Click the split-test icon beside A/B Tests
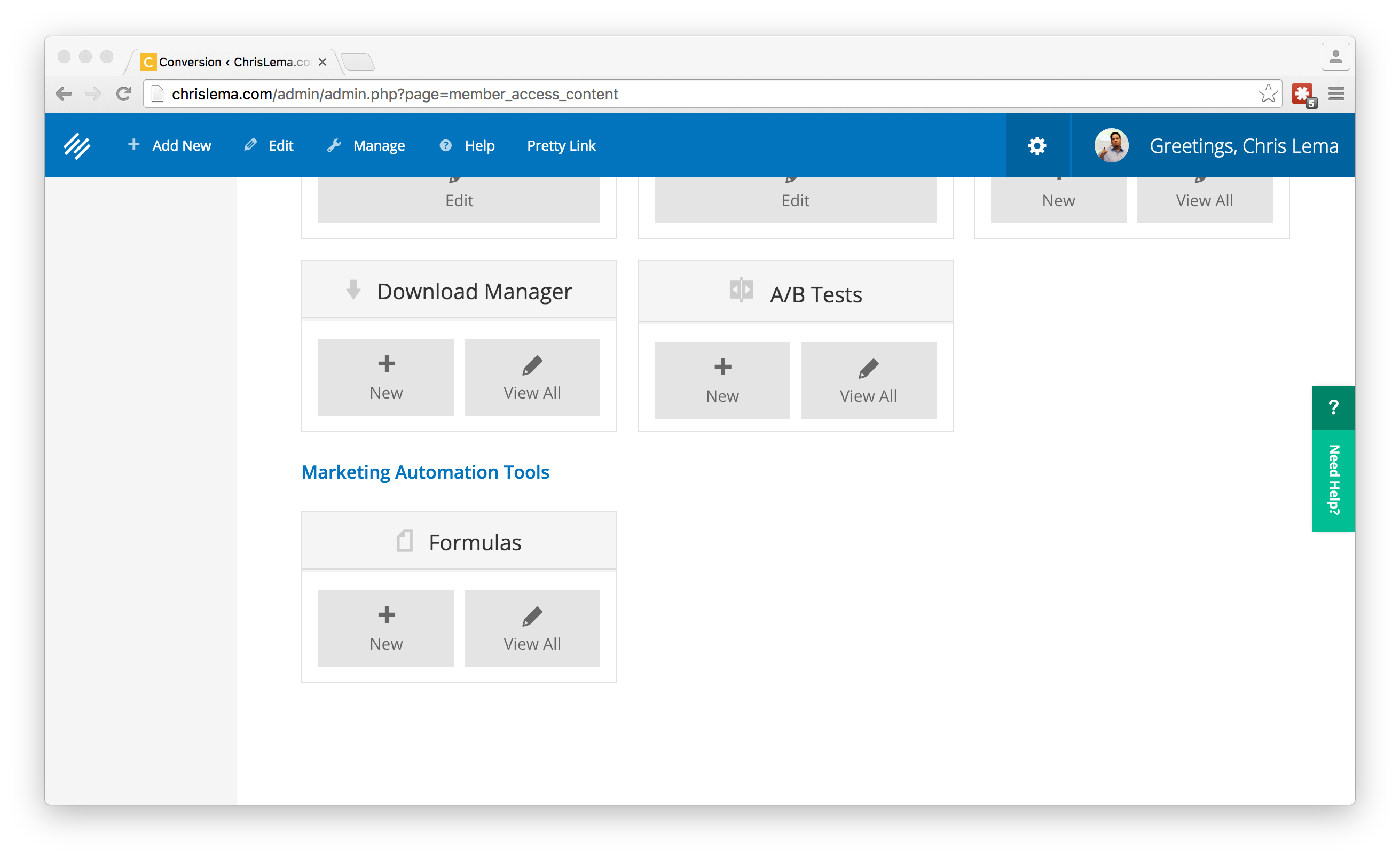This screenshot has width=1400, height=858. (741, 290)
